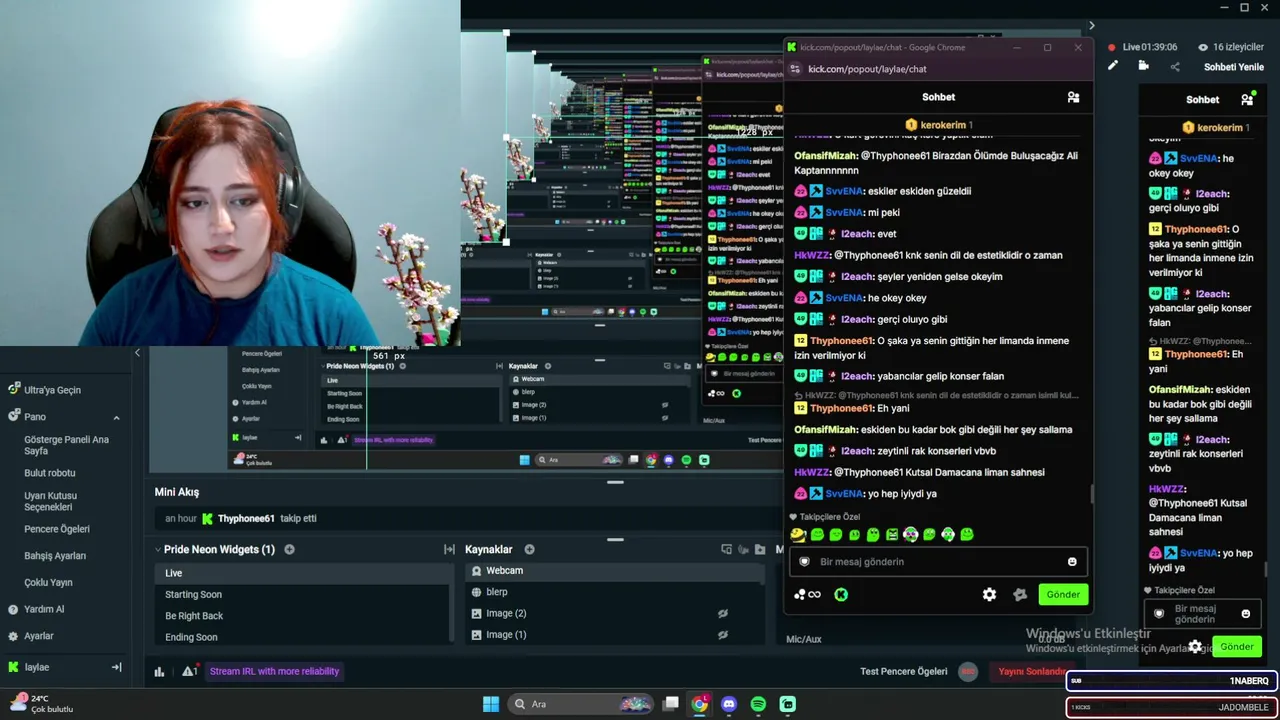The height and width of the screenshot is (720, 1280).
Task: Click the Chrome popout chat scrollbar
Action: coord(1092,494)
